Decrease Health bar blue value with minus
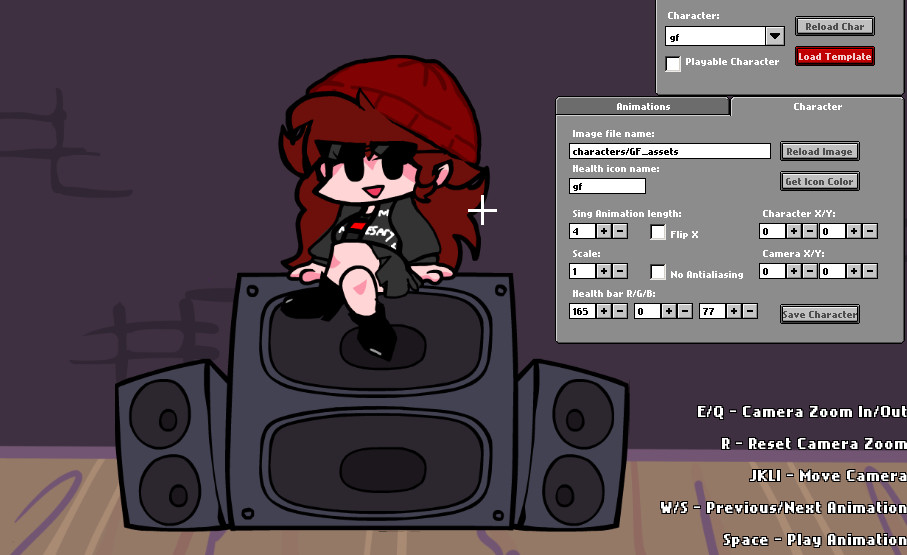Image resolution: width=907 pixels, height=555 pixels. pos(750,311)
